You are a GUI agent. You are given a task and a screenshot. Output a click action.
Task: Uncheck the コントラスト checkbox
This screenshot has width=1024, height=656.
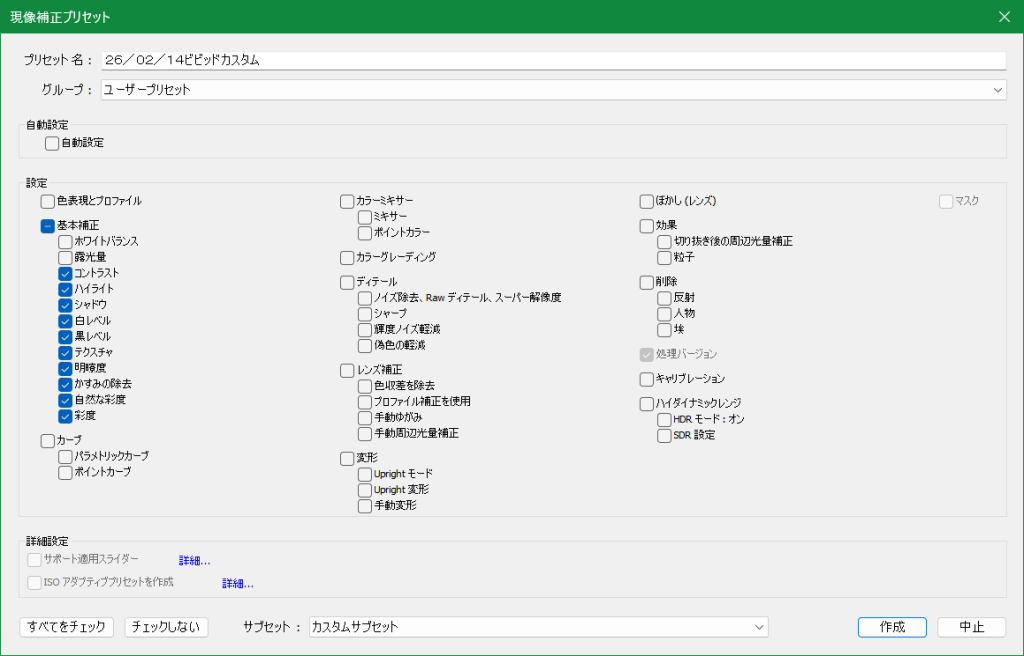(65, 273)
